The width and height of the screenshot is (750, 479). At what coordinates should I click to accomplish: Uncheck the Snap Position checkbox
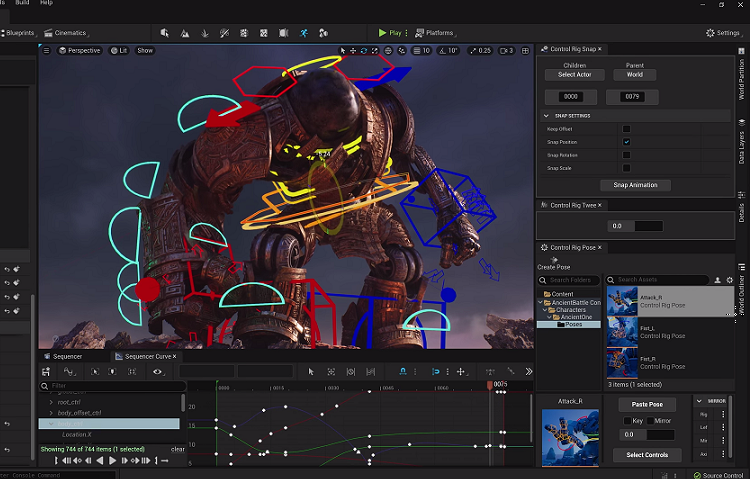[626, 142]
